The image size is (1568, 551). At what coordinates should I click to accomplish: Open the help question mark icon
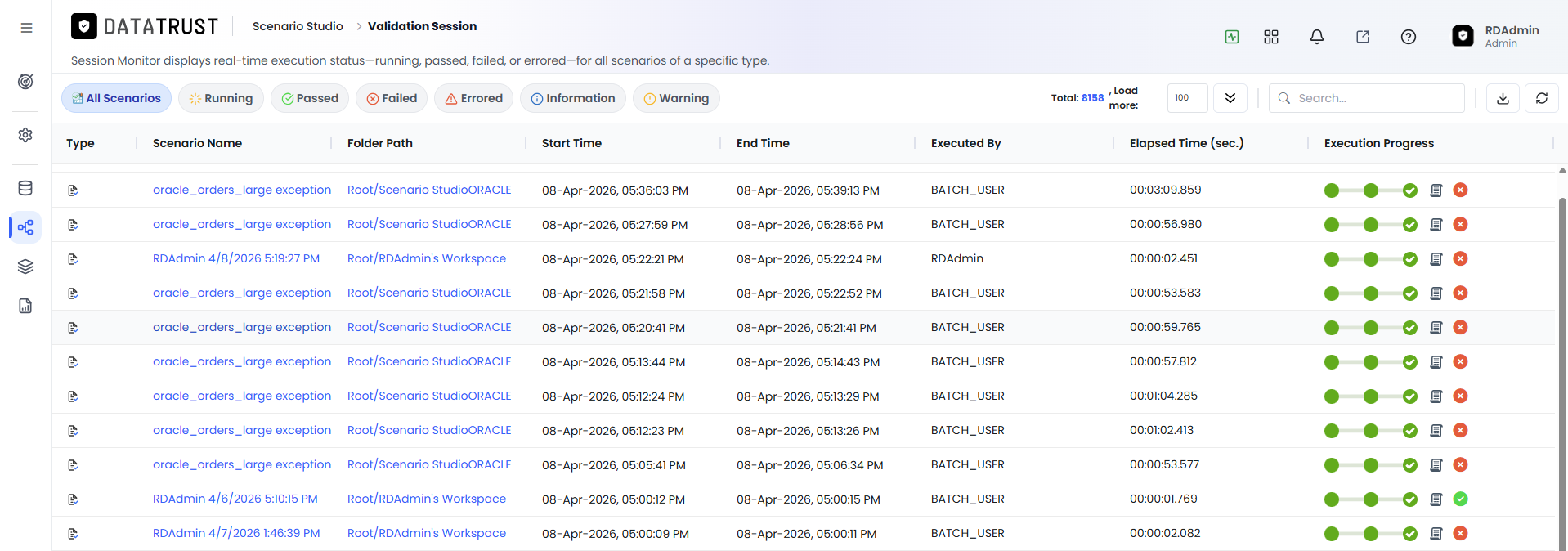1409,37
